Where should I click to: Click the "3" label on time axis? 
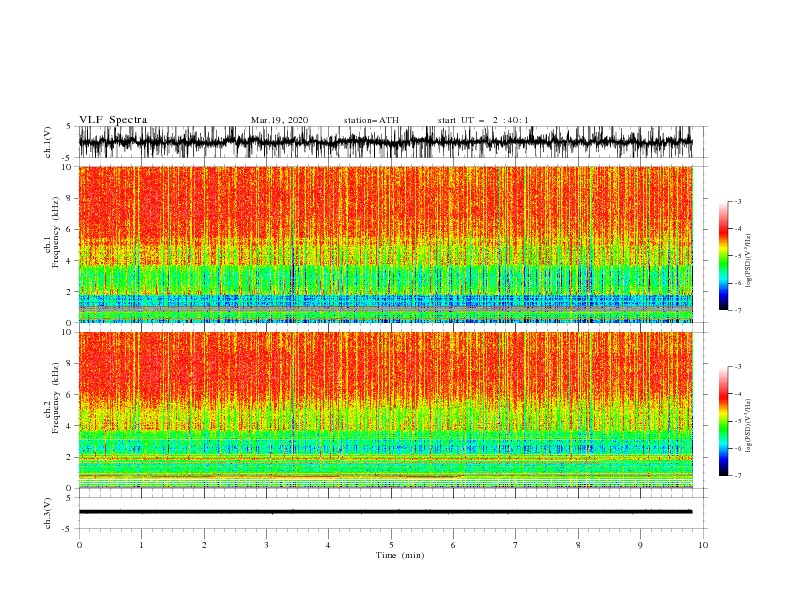tap(266, 545)
